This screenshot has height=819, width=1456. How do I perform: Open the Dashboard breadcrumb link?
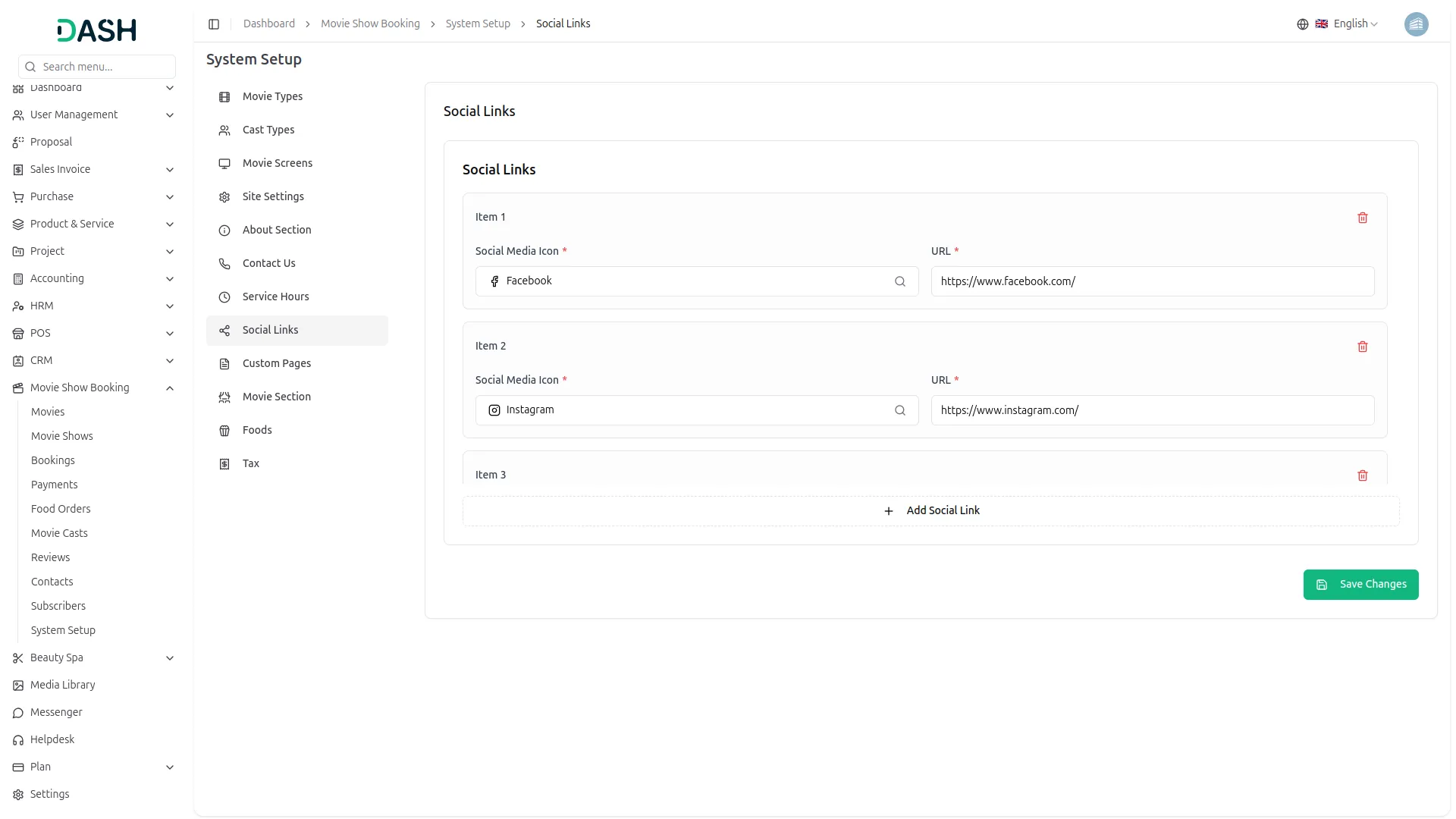coord(269,24)
